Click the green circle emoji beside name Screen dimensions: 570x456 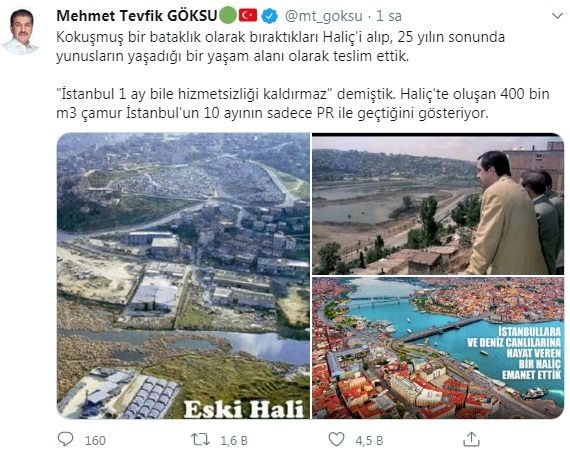(x=228, y=16)
